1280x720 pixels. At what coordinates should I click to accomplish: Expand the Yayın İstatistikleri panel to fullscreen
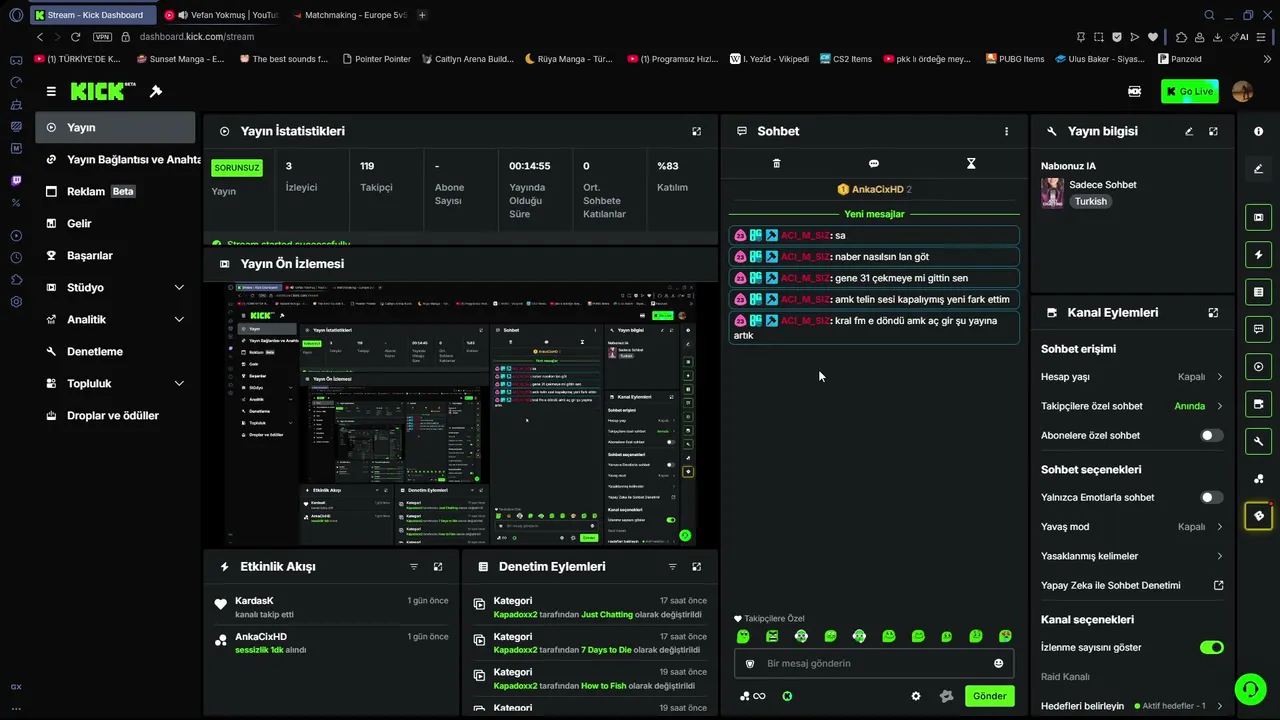tap(697, 131)
